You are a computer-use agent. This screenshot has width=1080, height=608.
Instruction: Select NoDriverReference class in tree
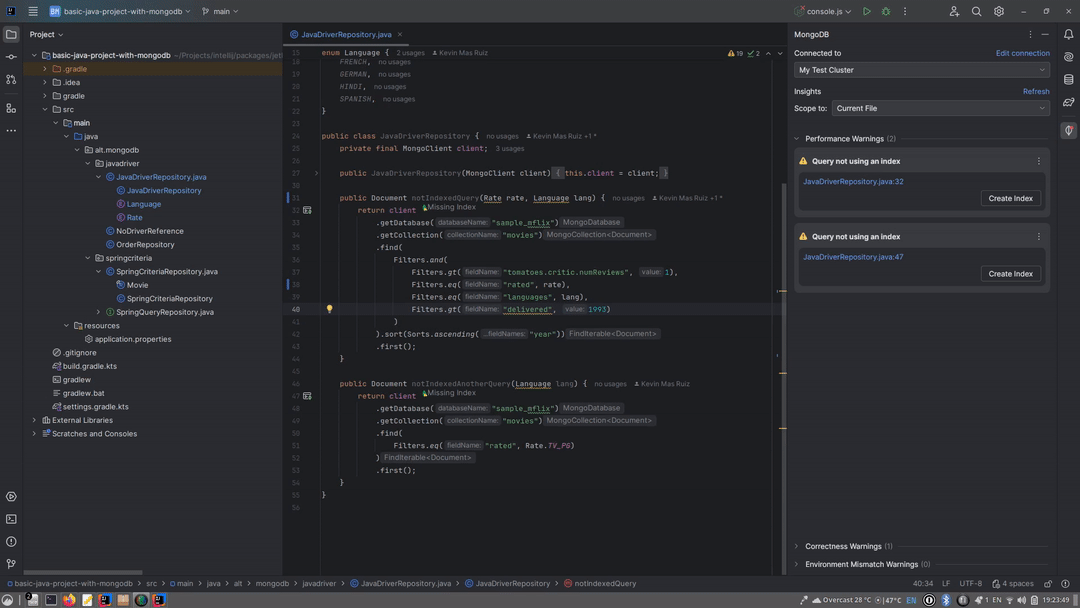149,231
